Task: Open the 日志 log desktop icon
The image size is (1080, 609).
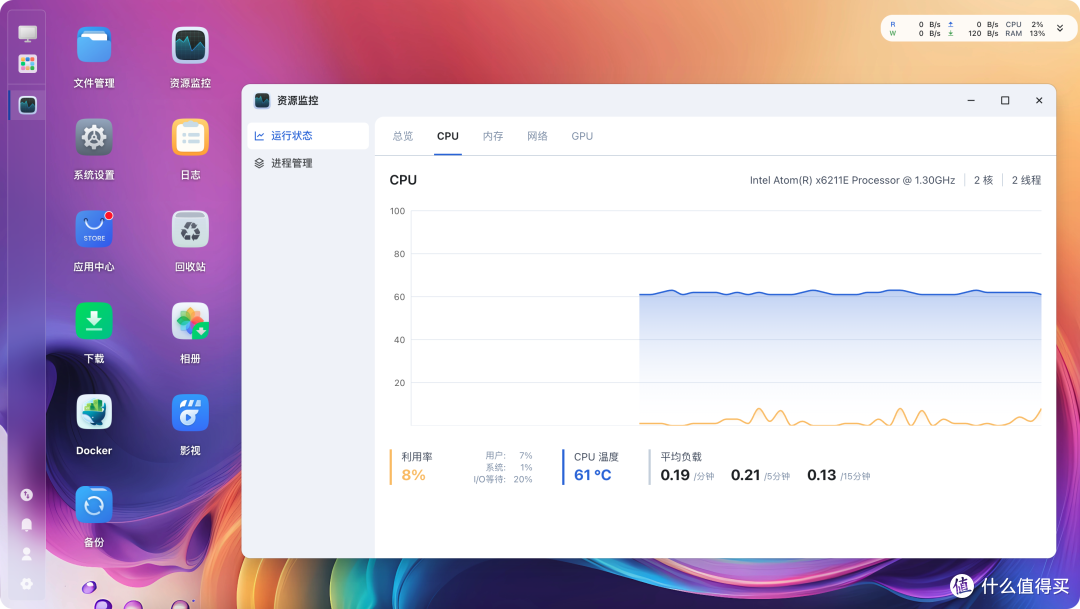Action: point(190,137)
